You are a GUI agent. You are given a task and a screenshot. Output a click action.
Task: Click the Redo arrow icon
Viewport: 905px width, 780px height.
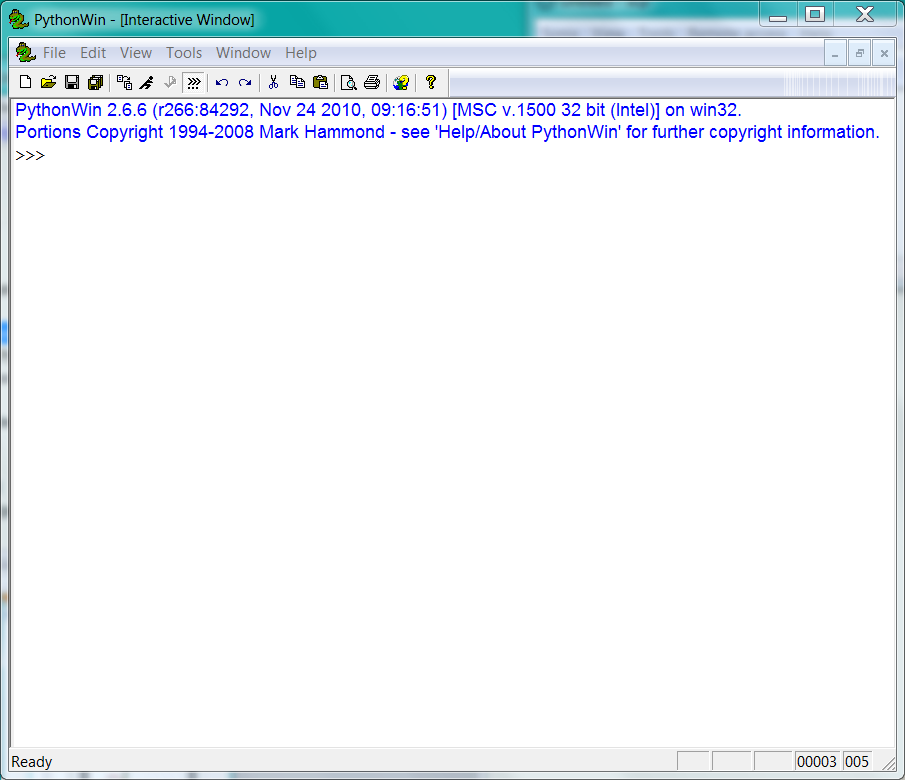[x=245, y=82]
